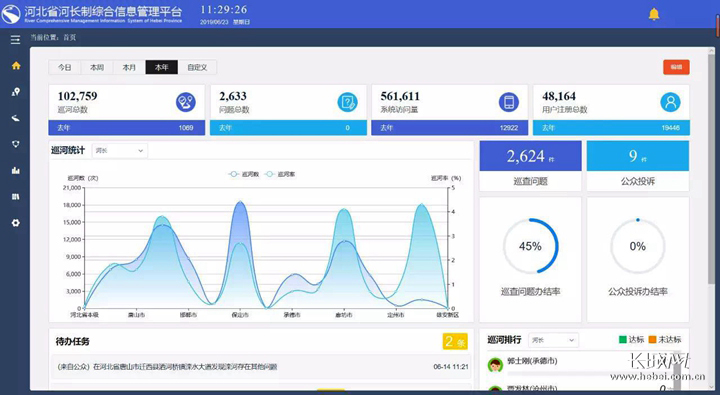Open the notification bell icon
Viewport: 720px width, 395px height.
(654, 14)
